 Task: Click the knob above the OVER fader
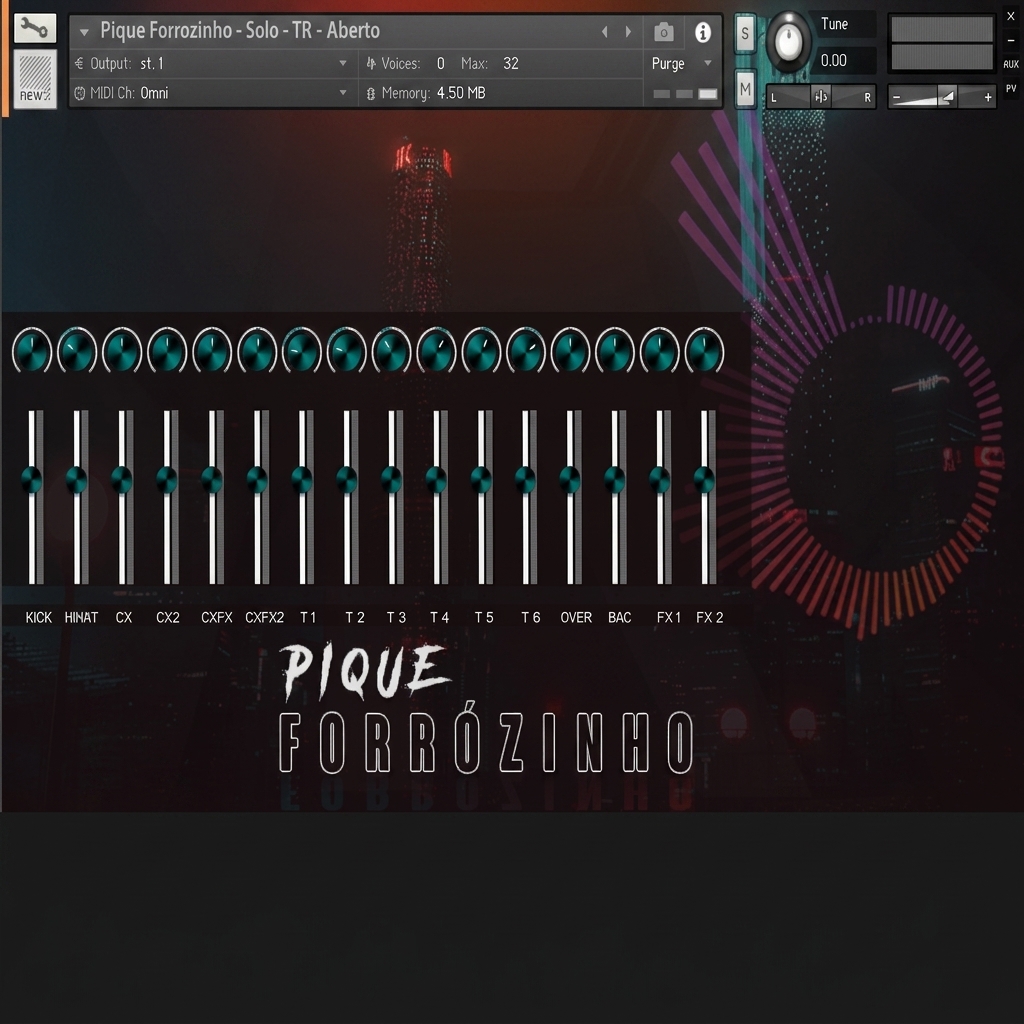point(570,350)
